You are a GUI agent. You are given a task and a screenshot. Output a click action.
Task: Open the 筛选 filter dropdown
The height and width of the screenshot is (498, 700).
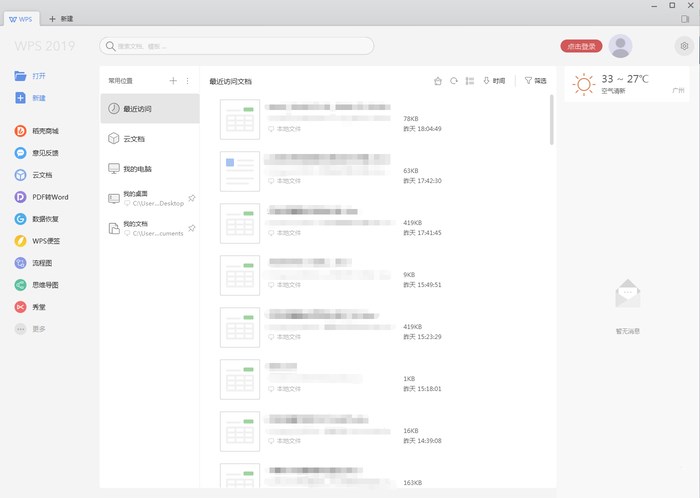pos(535,81)
